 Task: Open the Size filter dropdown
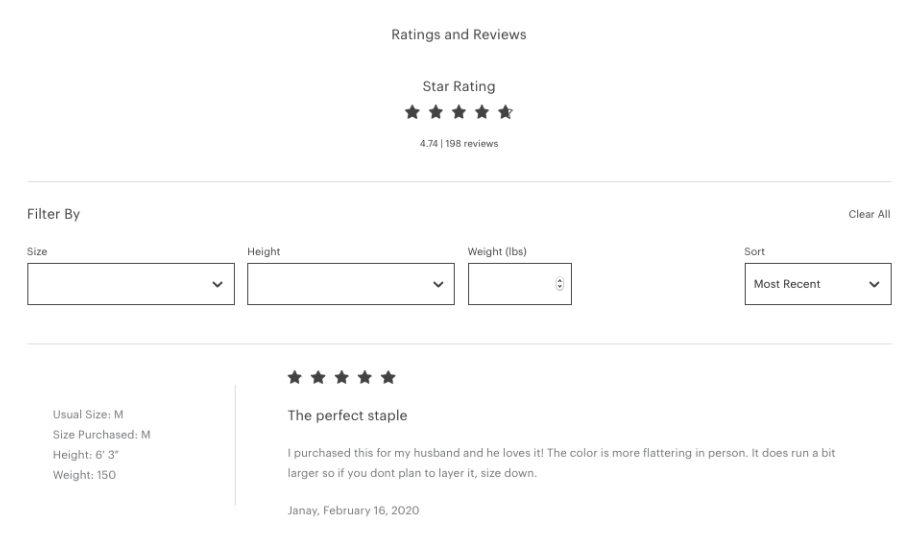(x=131, y=284)
